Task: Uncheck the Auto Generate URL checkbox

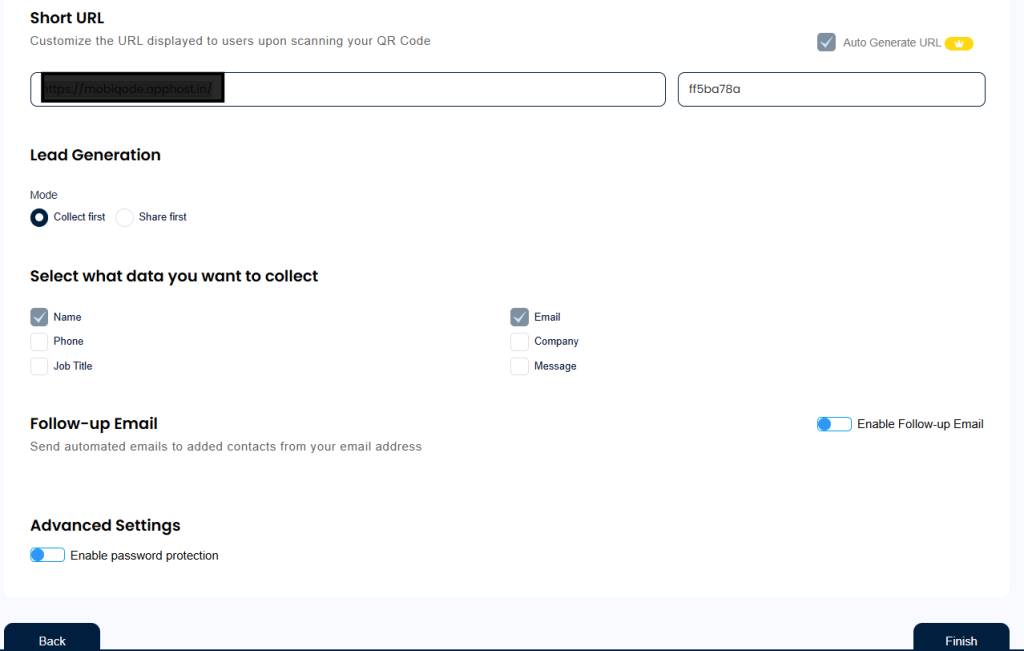Action: (826, 42)
